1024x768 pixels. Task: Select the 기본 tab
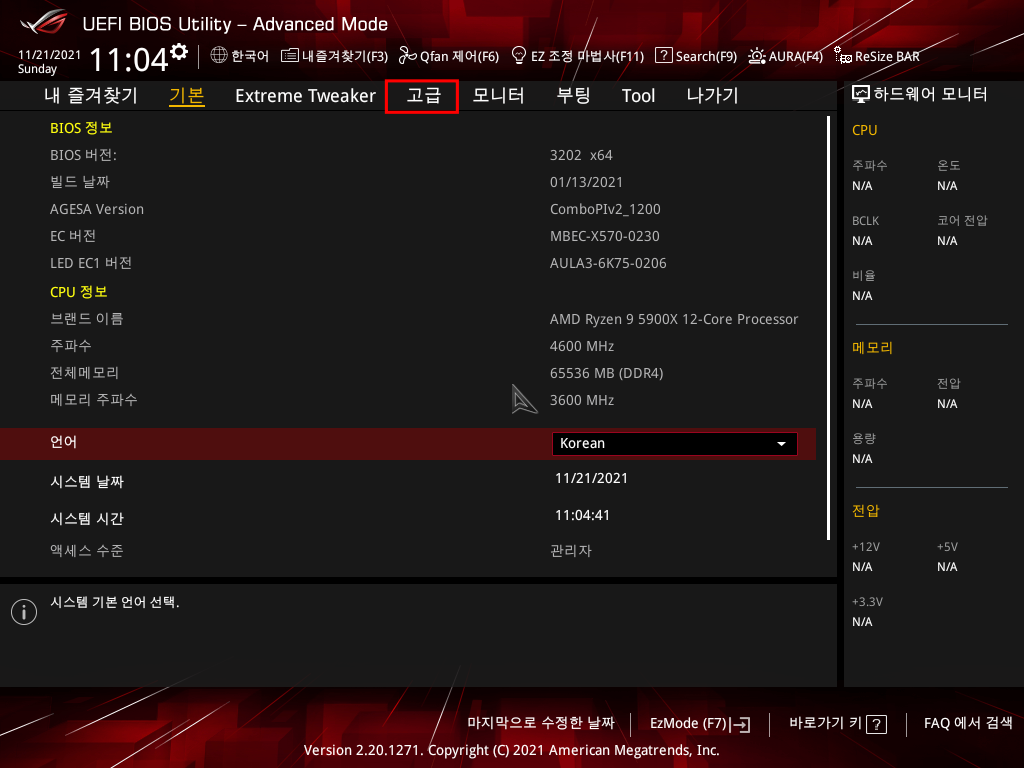(187, 95)
